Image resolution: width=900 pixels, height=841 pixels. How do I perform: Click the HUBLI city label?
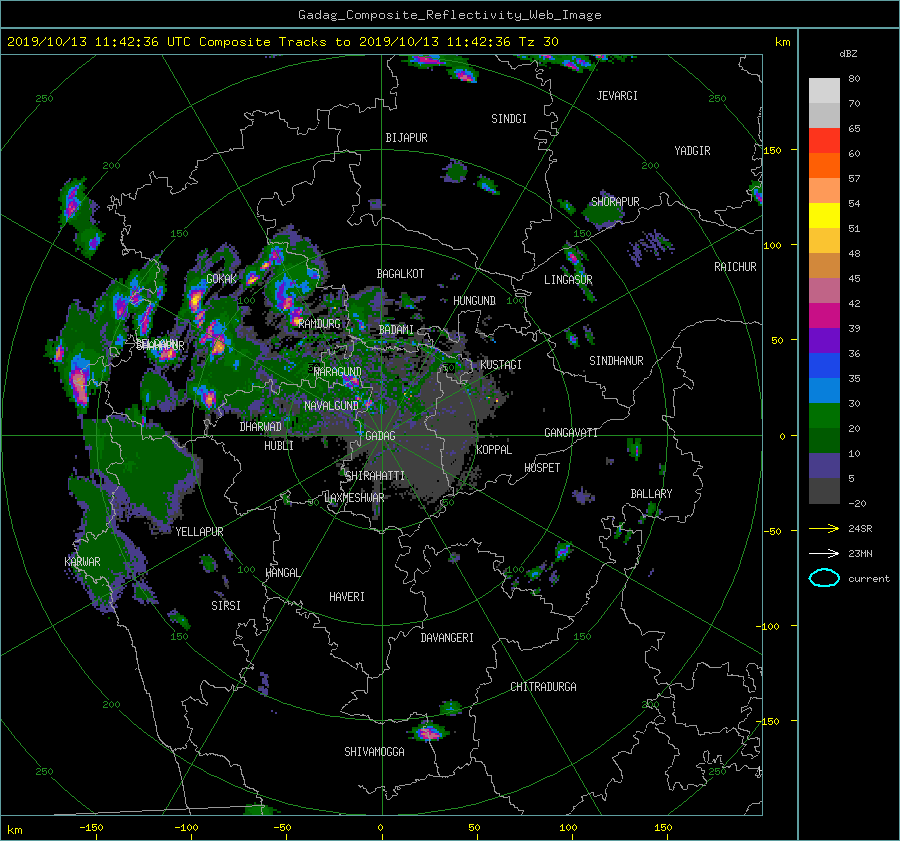(x=278, y=446)
